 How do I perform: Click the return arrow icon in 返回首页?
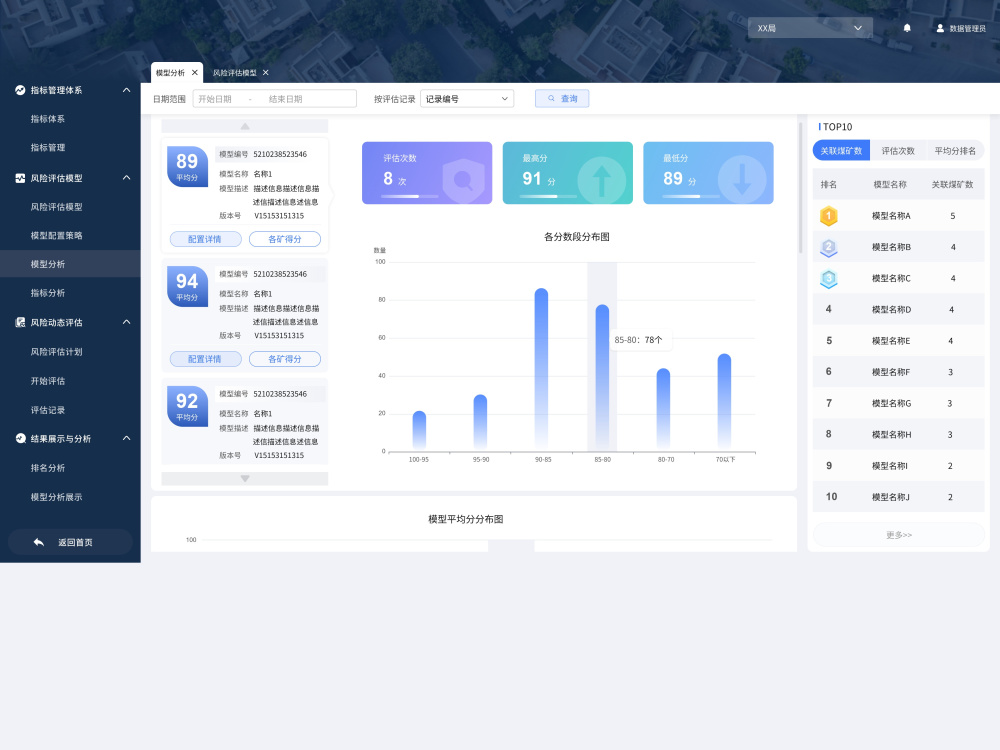[x=39, y=542]
